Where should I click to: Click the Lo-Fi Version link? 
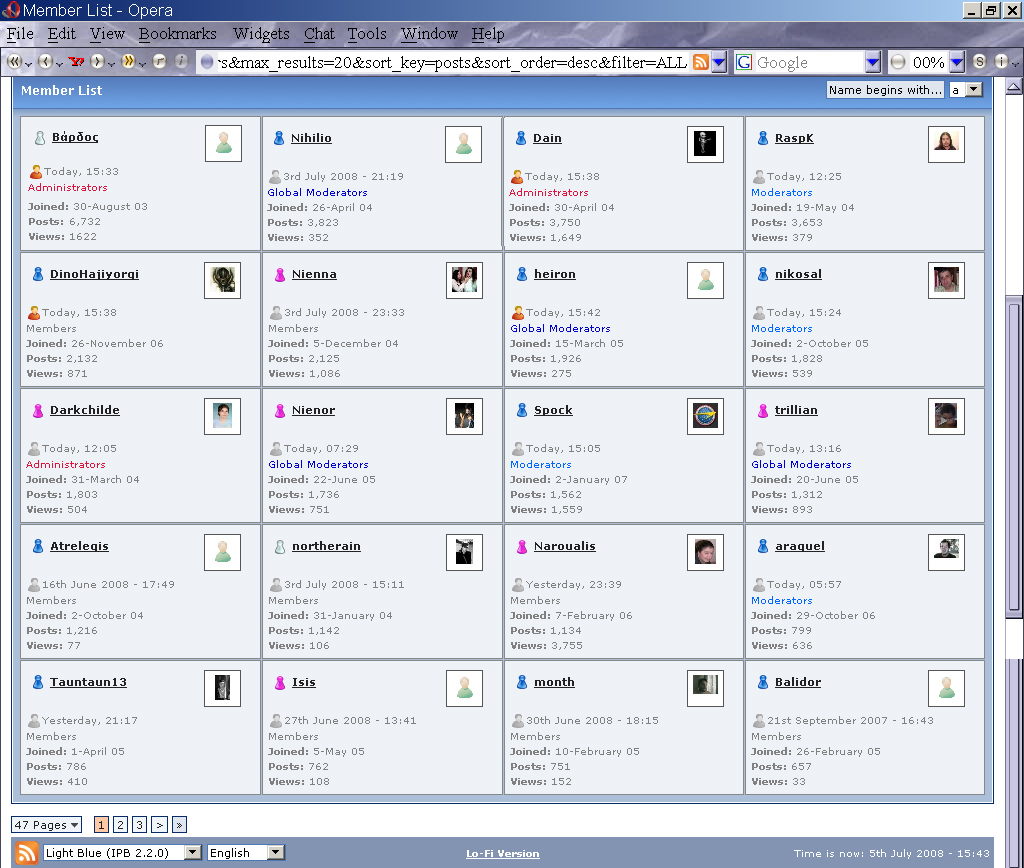coord(502,854)
